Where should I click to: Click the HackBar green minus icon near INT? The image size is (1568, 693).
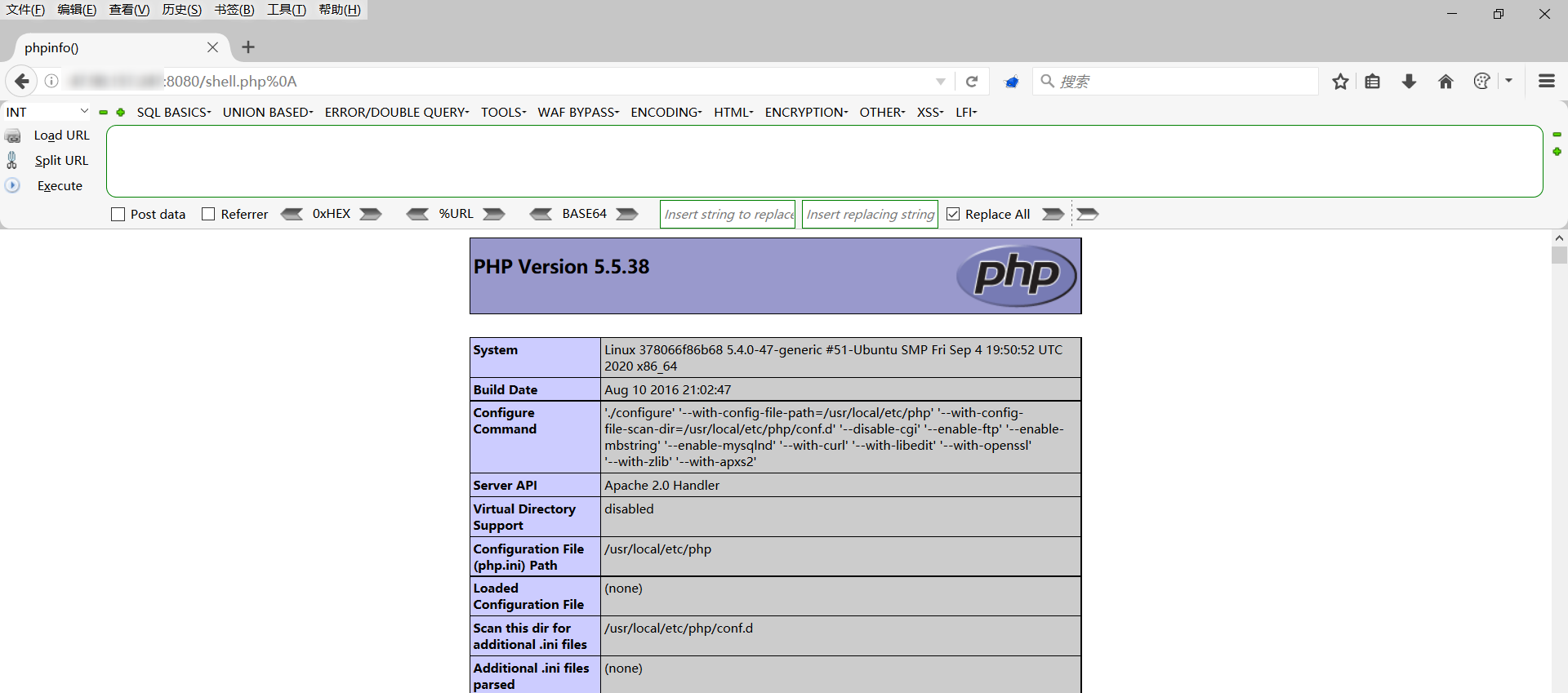coord(104,113)
